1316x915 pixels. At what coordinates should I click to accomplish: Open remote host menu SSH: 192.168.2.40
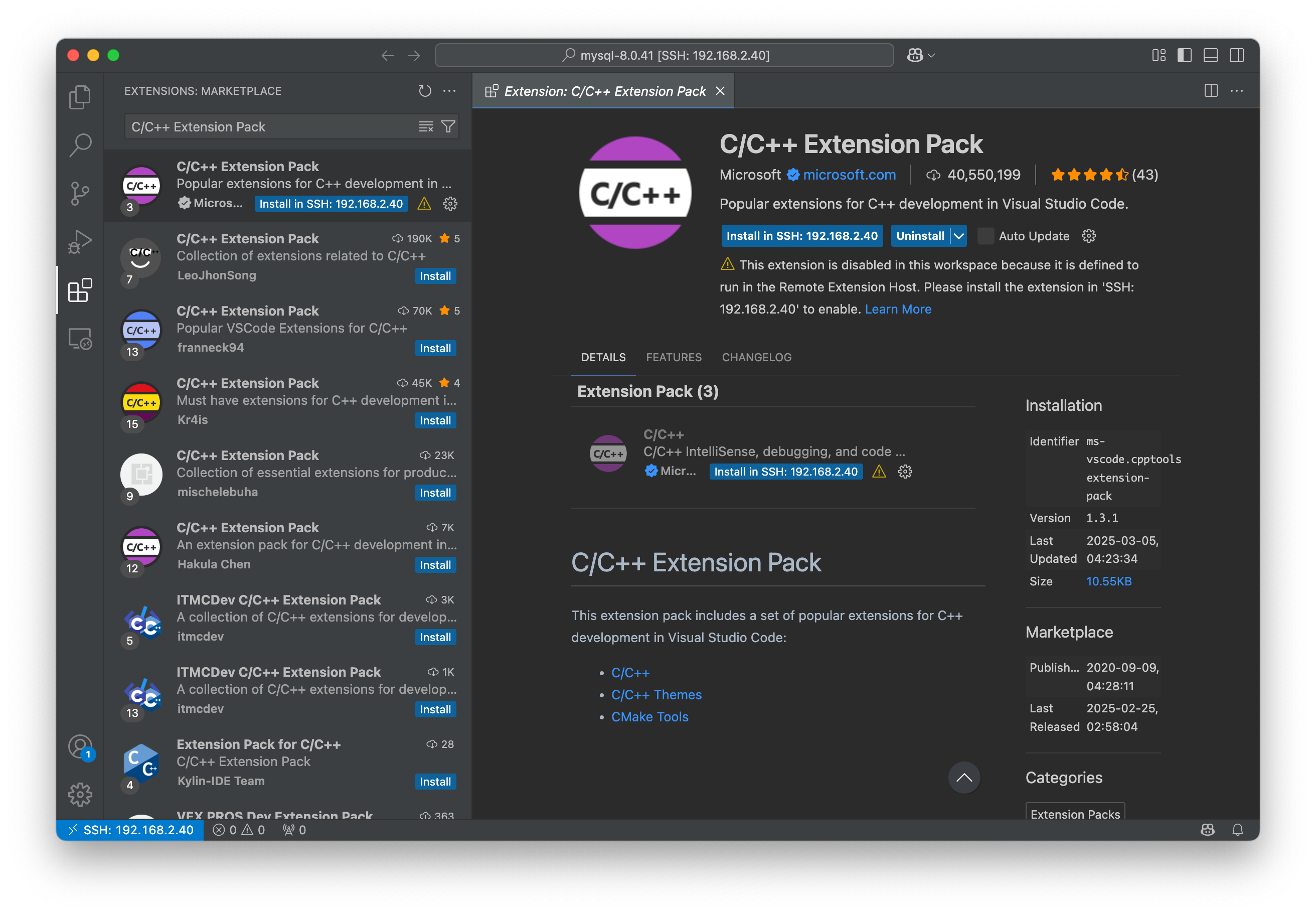click(x=129, y=830)
